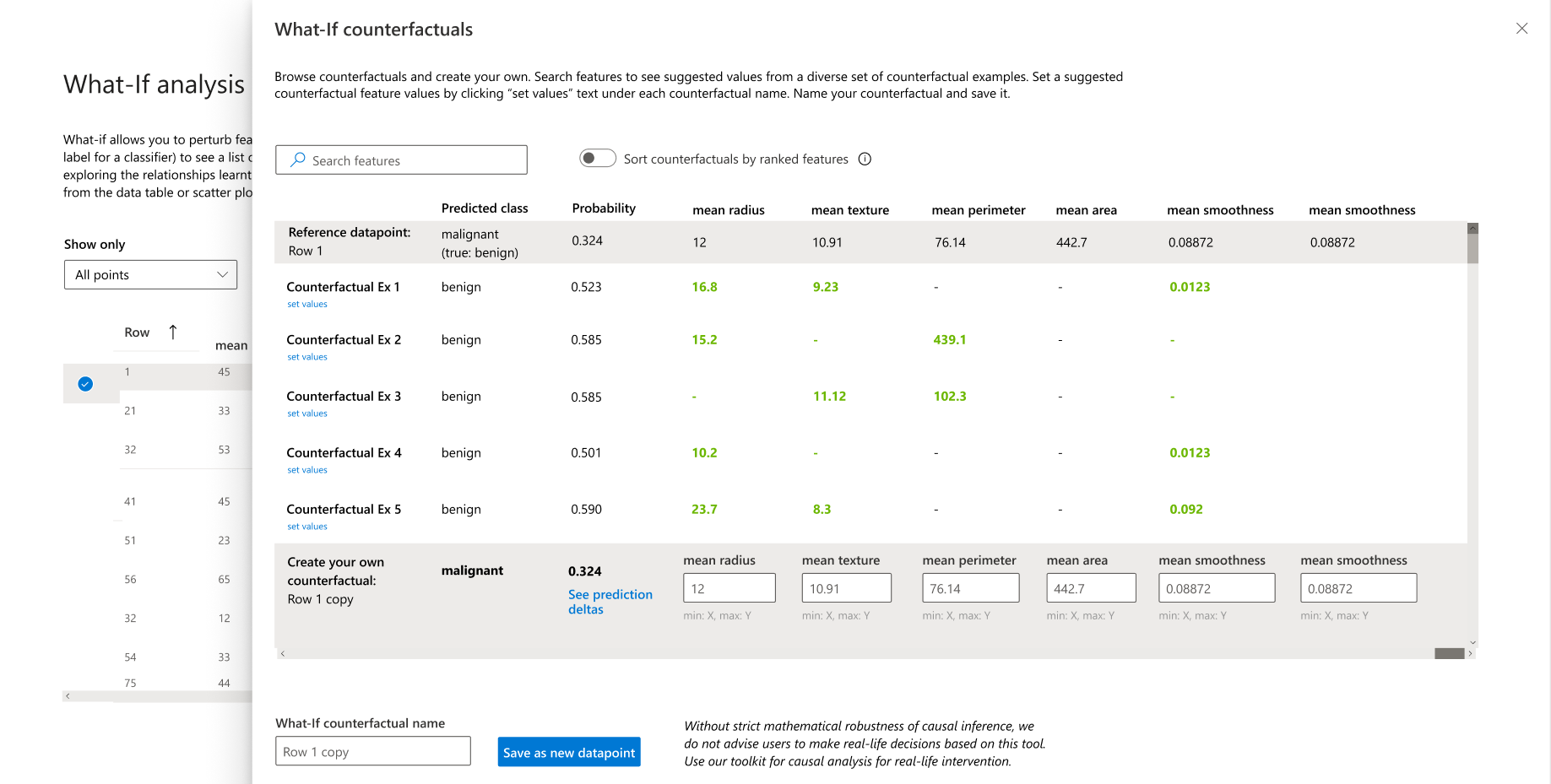Edit mean texture input with value 10.91
The height and width of the screenshot is (784, 1551).
(846, 588)
